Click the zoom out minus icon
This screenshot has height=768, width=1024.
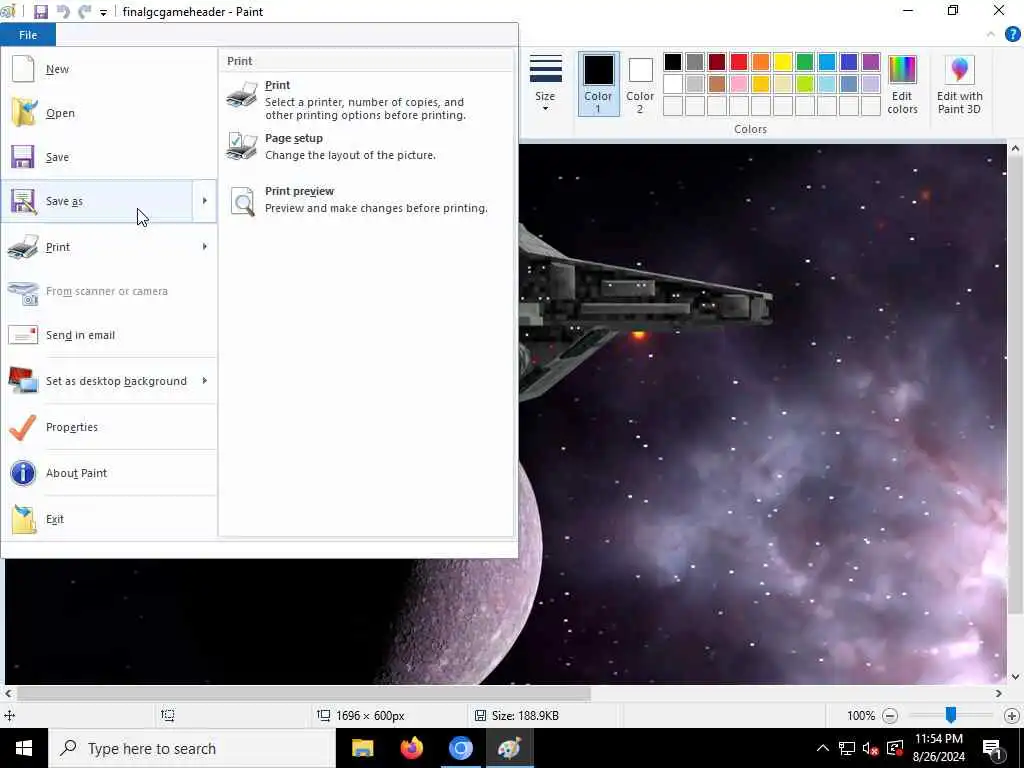click(x=889, y=716)
